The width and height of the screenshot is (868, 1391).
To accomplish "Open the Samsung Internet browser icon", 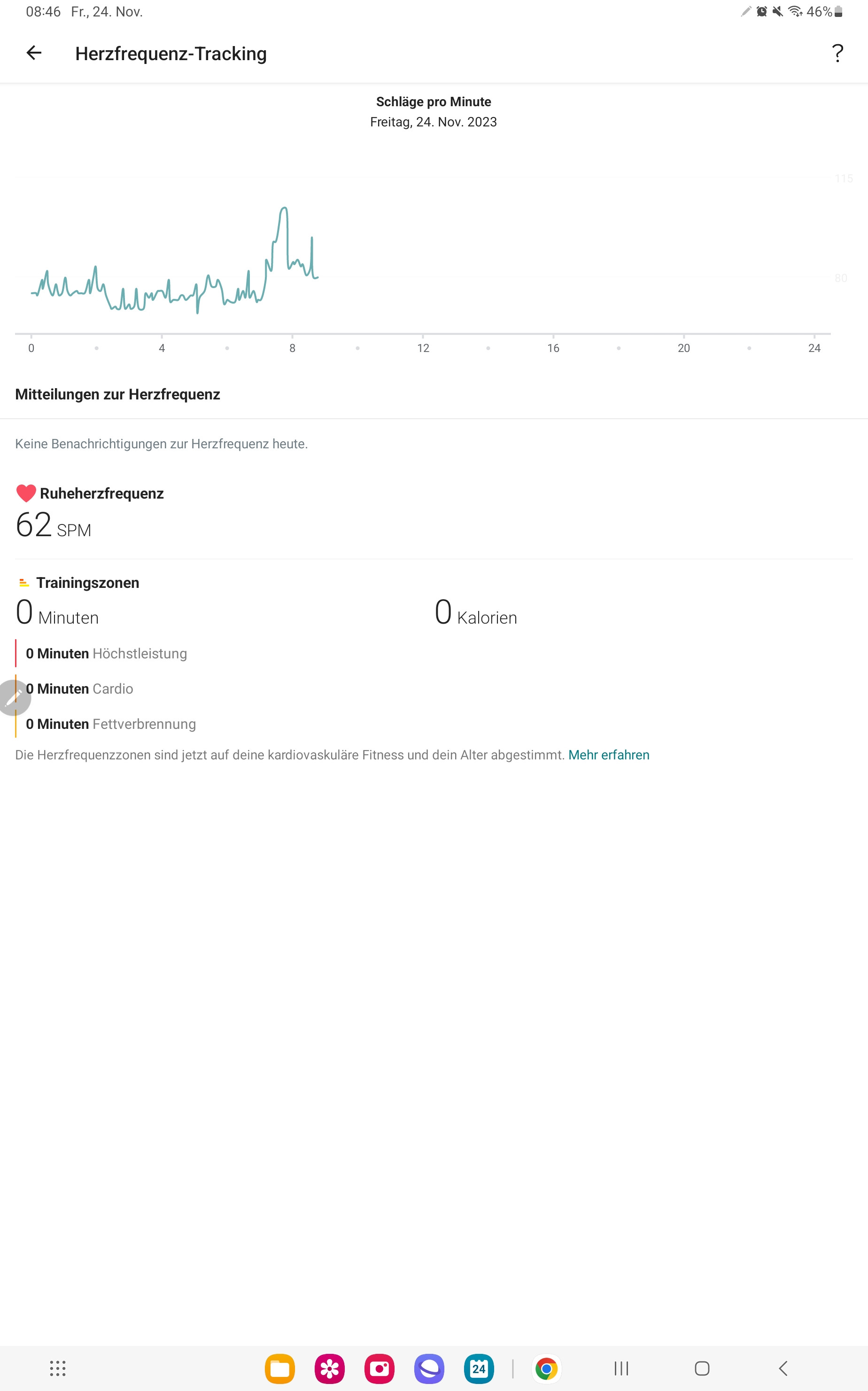I will 429,1368.
